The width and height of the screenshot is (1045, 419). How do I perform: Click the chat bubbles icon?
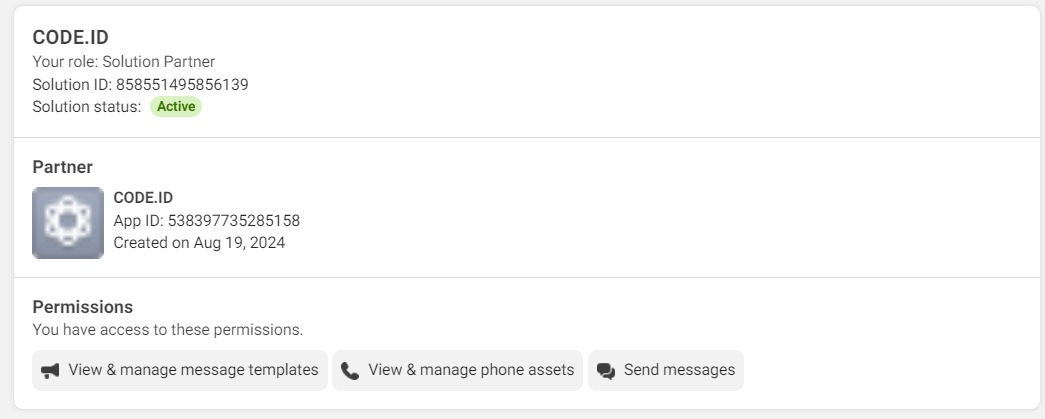(605, 371)
